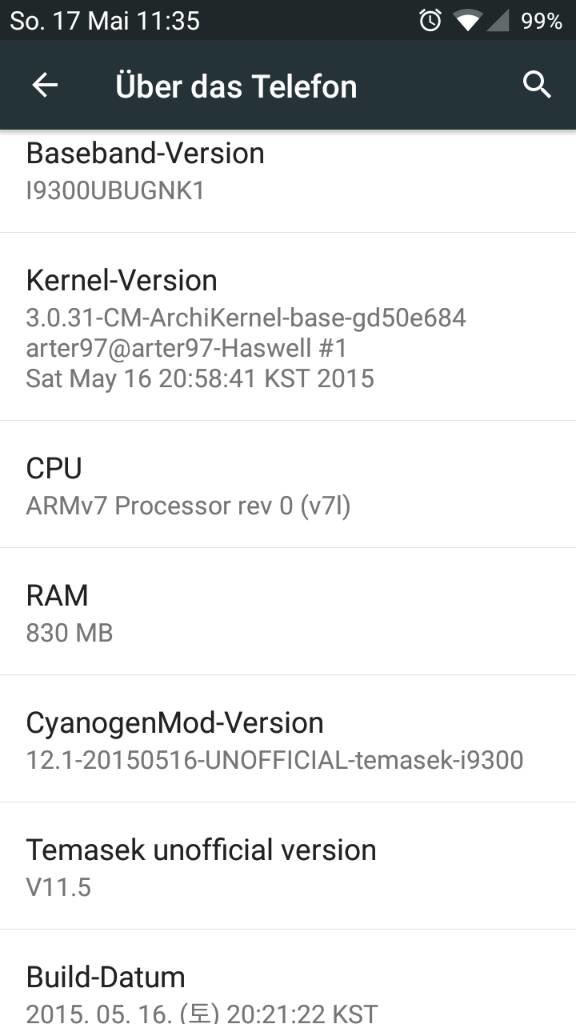
Task: Tap the cellular signal status icon
Action: (498, 21)
